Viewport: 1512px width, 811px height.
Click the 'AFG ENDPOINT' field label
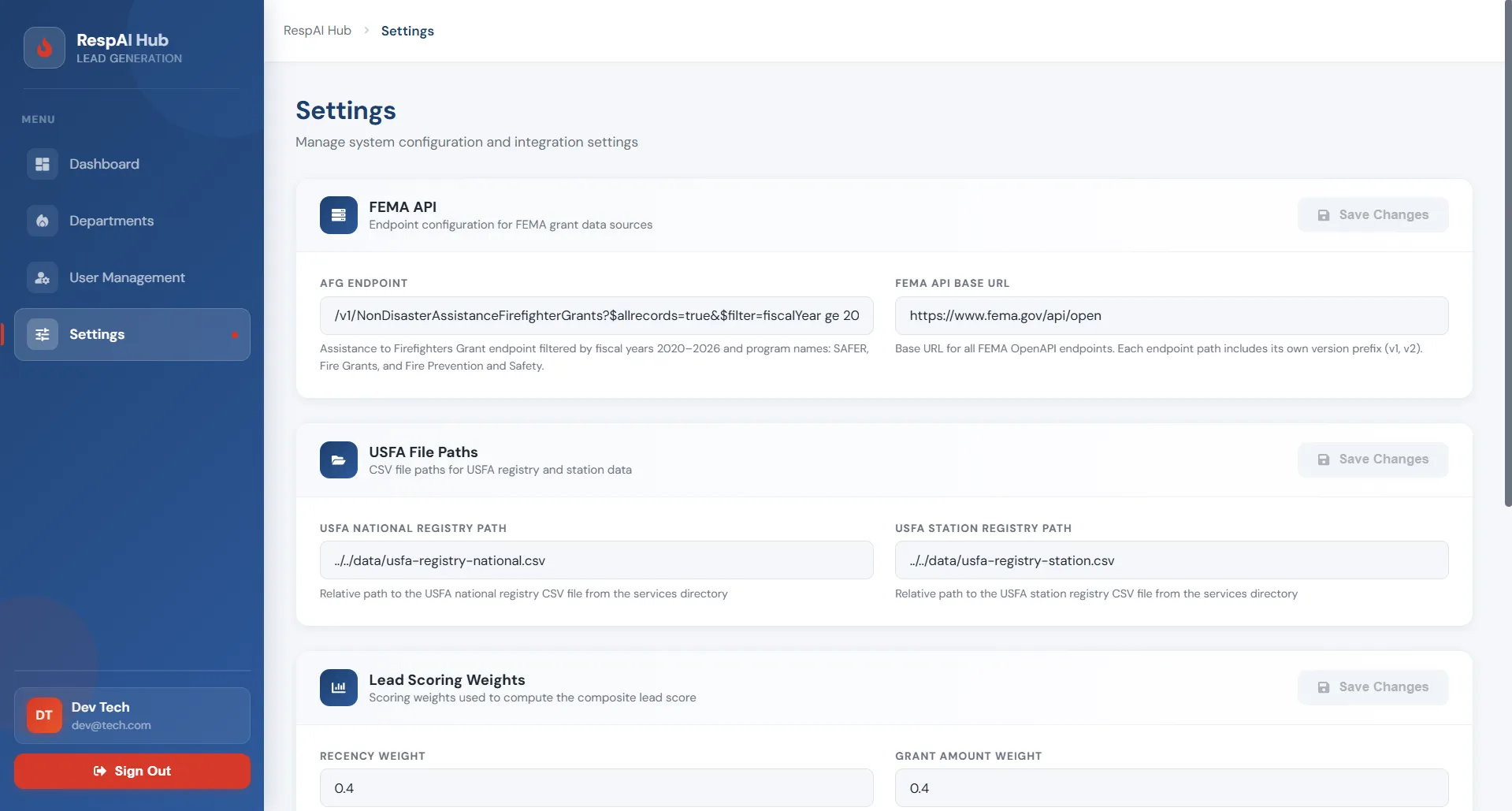pos(364,283)
